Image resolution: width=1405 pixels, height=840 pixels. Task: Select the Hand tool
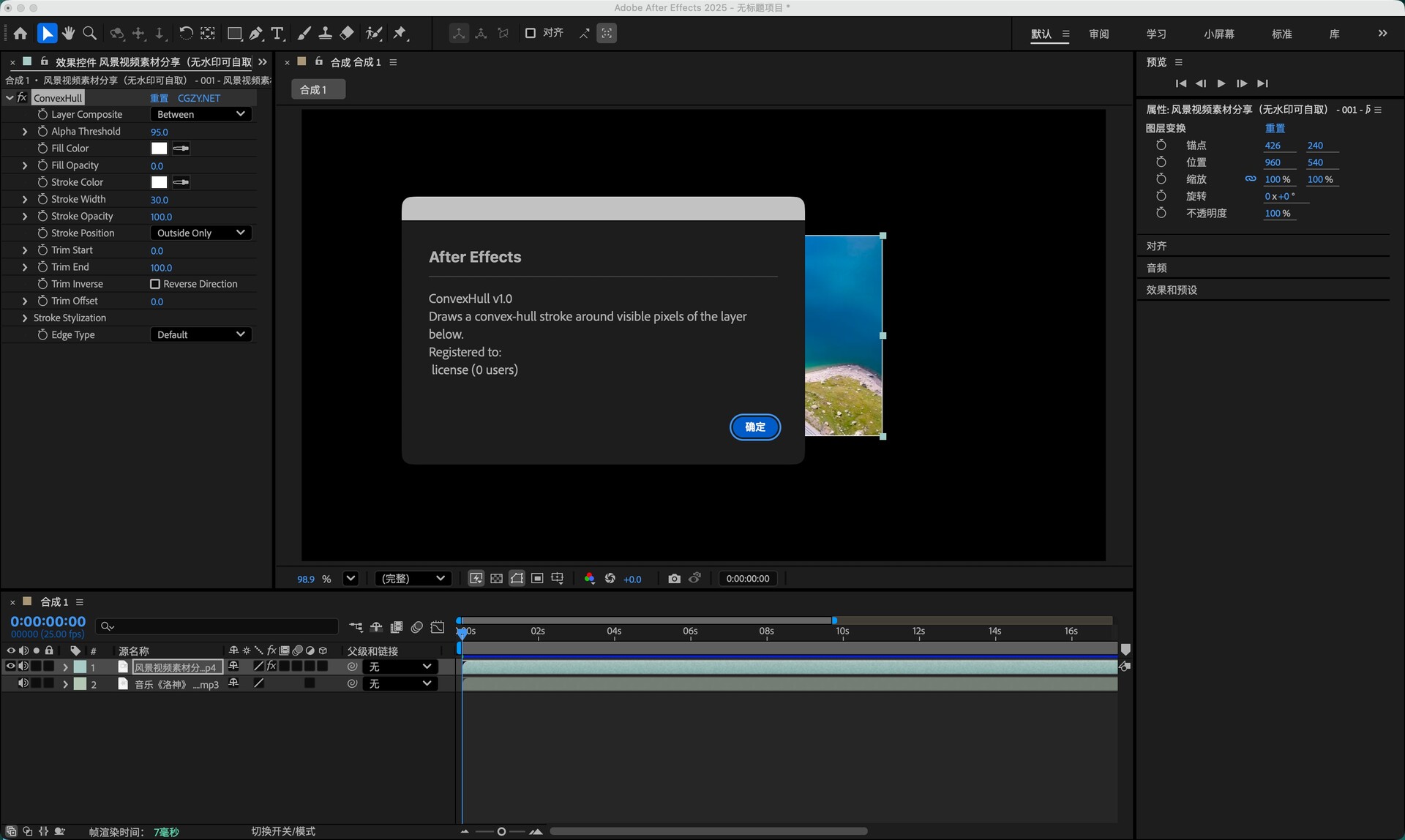click(x=68, y=34)
